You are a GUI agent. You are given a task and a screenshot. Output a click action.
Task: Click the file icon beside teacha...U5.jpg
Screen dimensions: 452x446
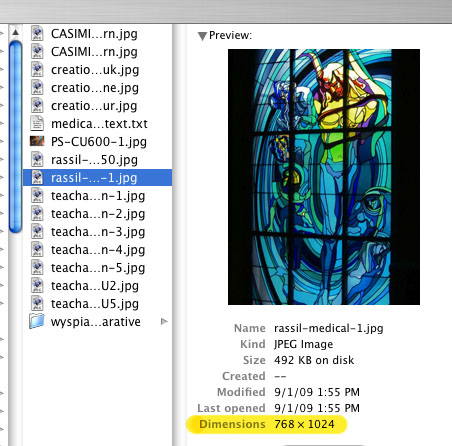[37, 304]
